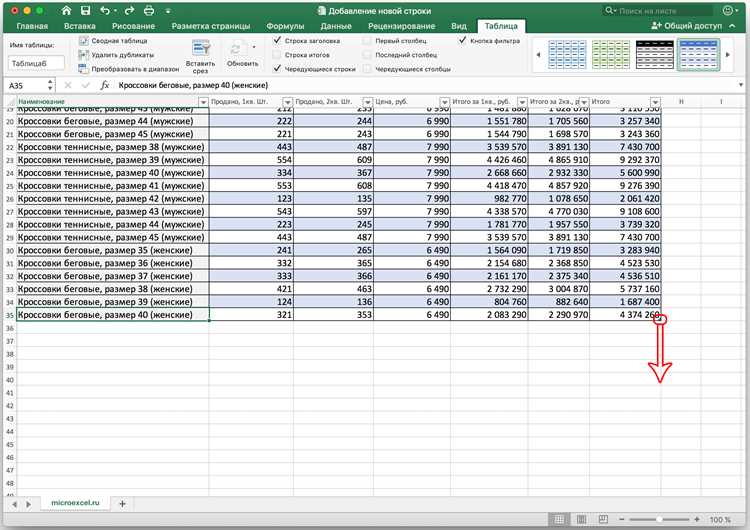Click Вставить срез slicer icon
This screenshot has width=750, height=530.
point(201,48)
